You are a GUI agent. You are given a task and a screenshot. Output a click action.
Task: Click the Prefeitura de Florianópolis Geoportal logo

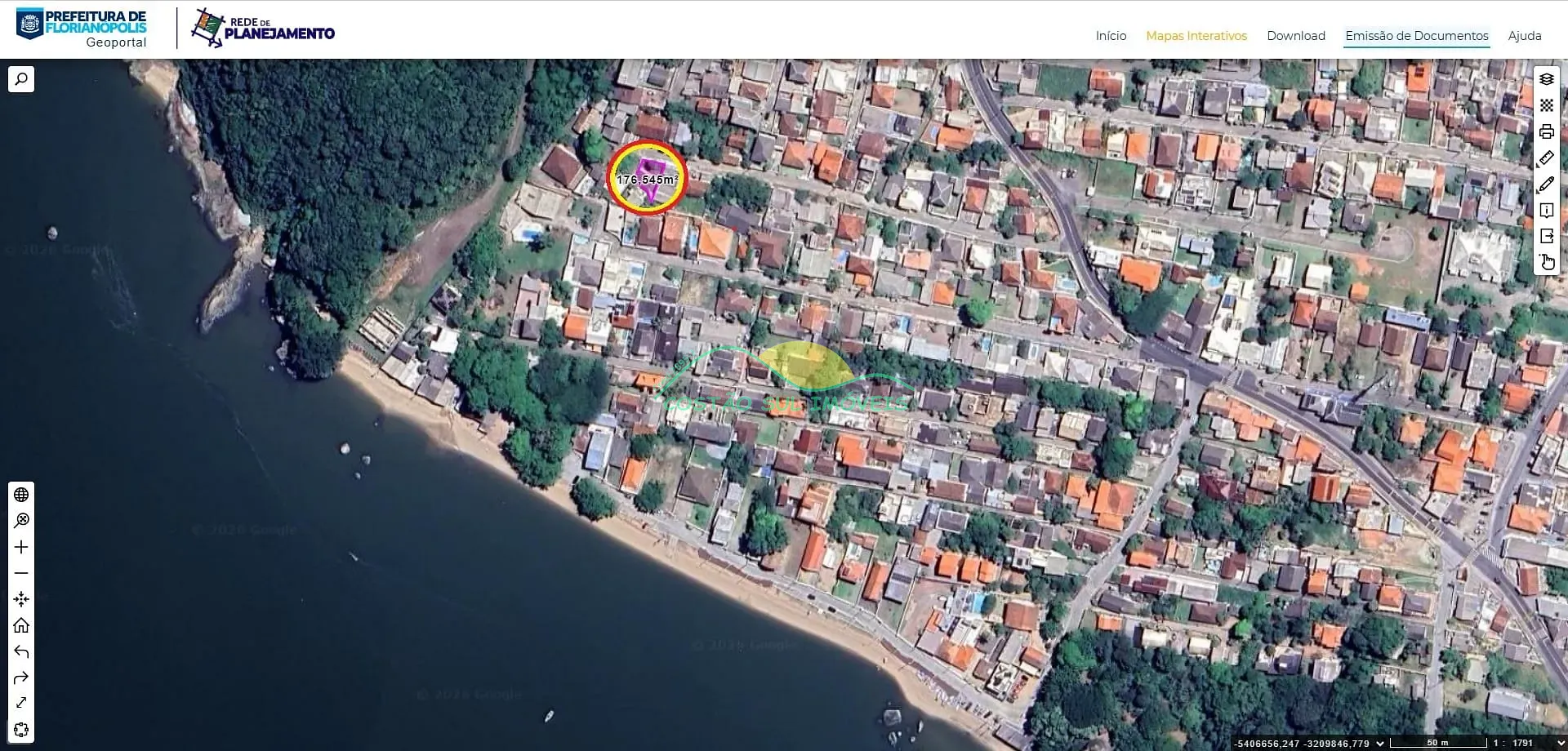(x=82, y=28)
